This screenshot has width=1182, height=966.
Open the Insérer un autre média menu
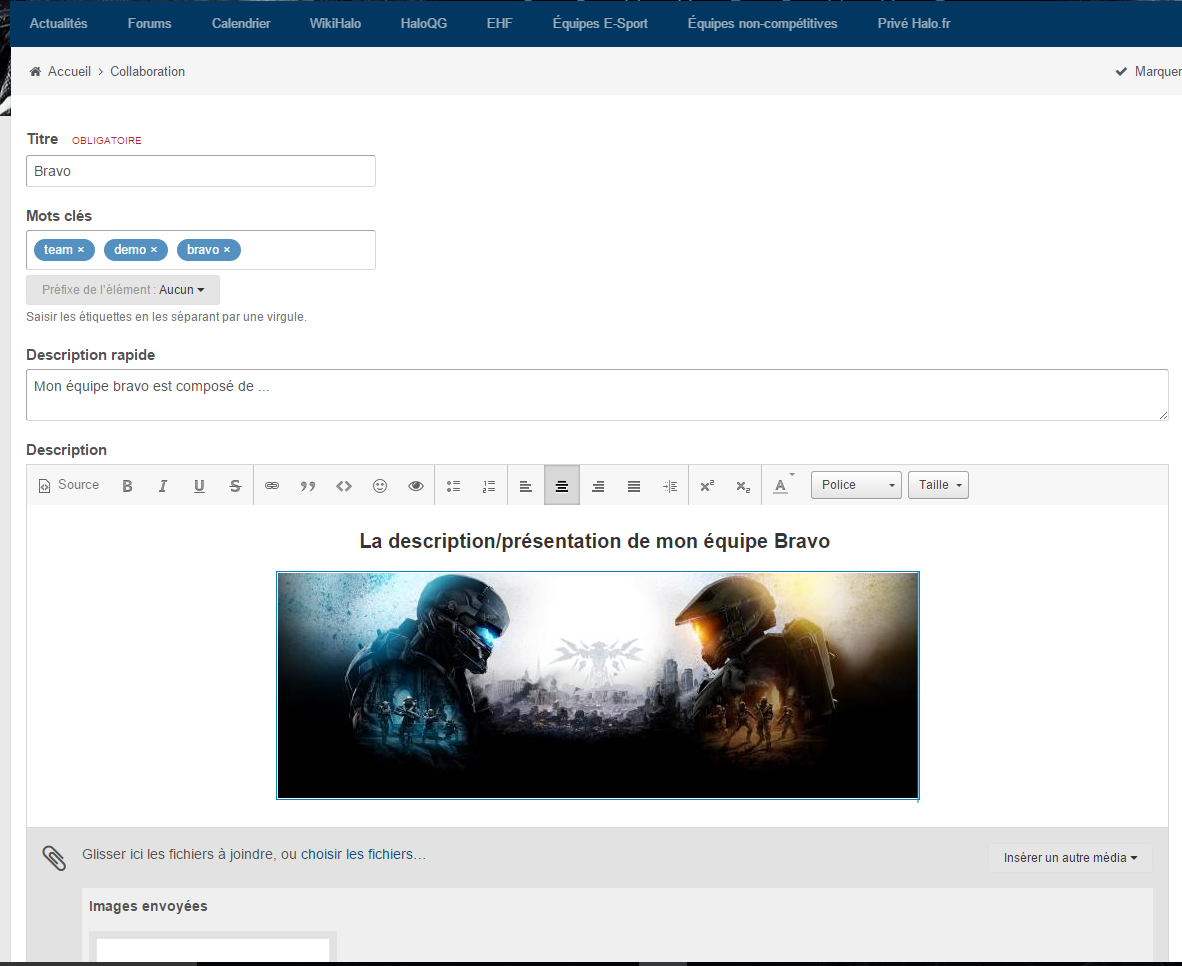coord(1070,857)
